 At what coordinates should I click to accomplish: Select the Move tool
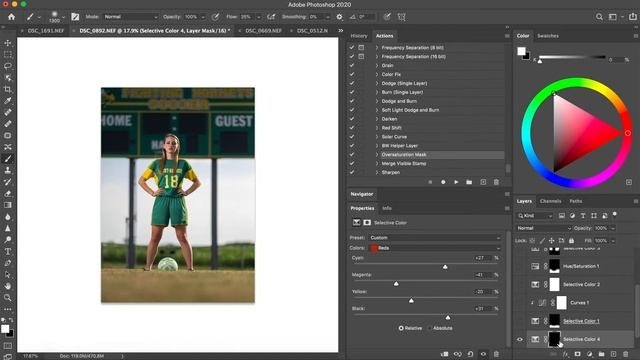tap(7, 43)
